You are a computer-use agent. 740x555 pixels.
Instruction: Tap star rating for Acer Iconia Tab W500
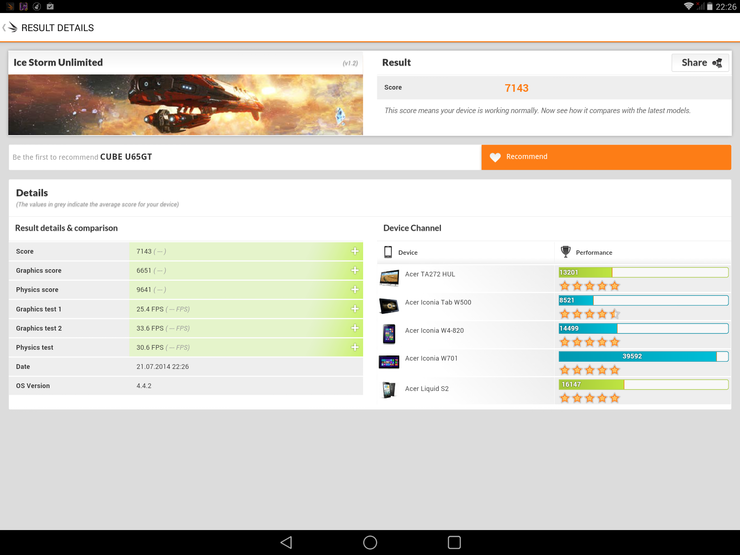coord(589,314)
